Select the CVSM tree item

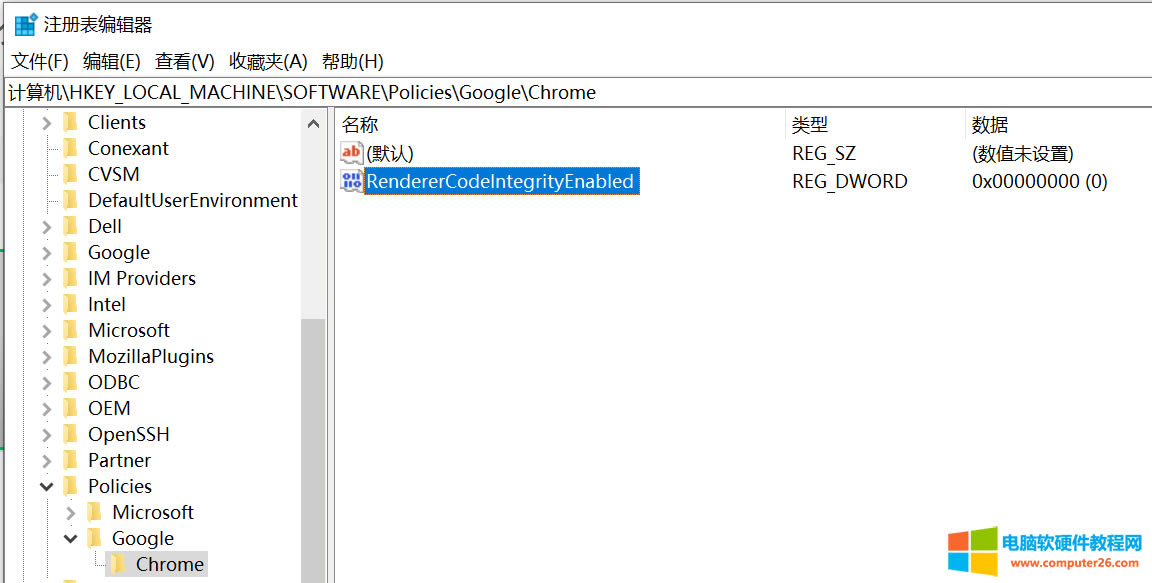coord(113,174)
